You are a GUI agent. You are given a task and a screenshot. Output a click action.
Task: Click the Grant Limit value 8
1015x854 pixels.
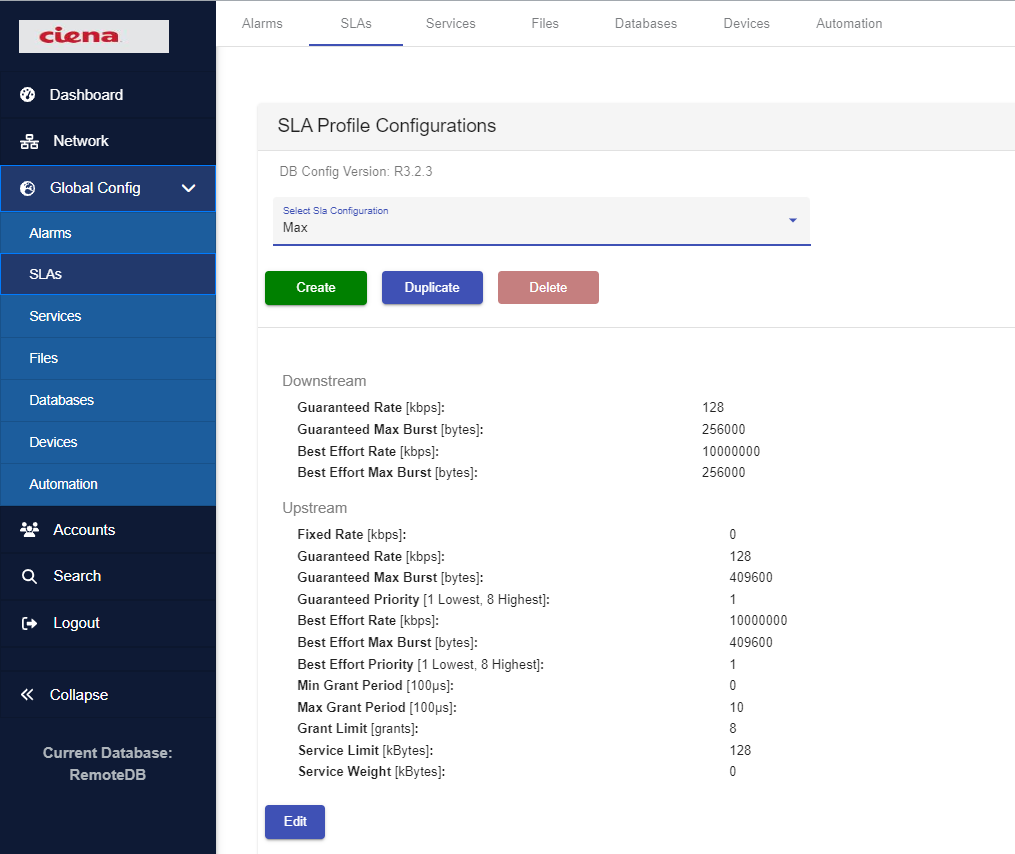point(733,728)
